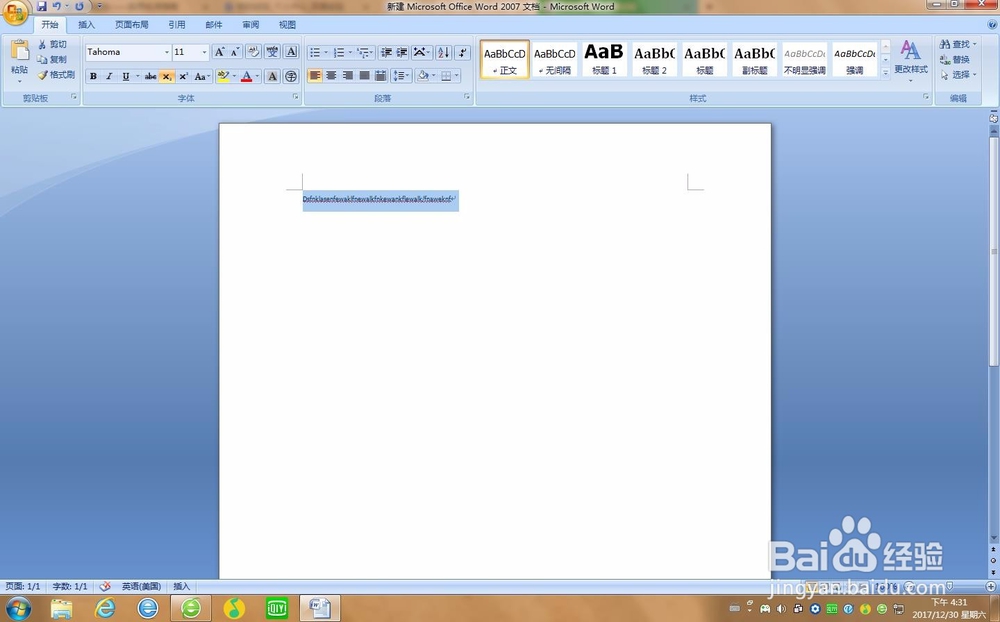Undo the last action
This screenshot has width=1000, height=622.
click(57, 6)
